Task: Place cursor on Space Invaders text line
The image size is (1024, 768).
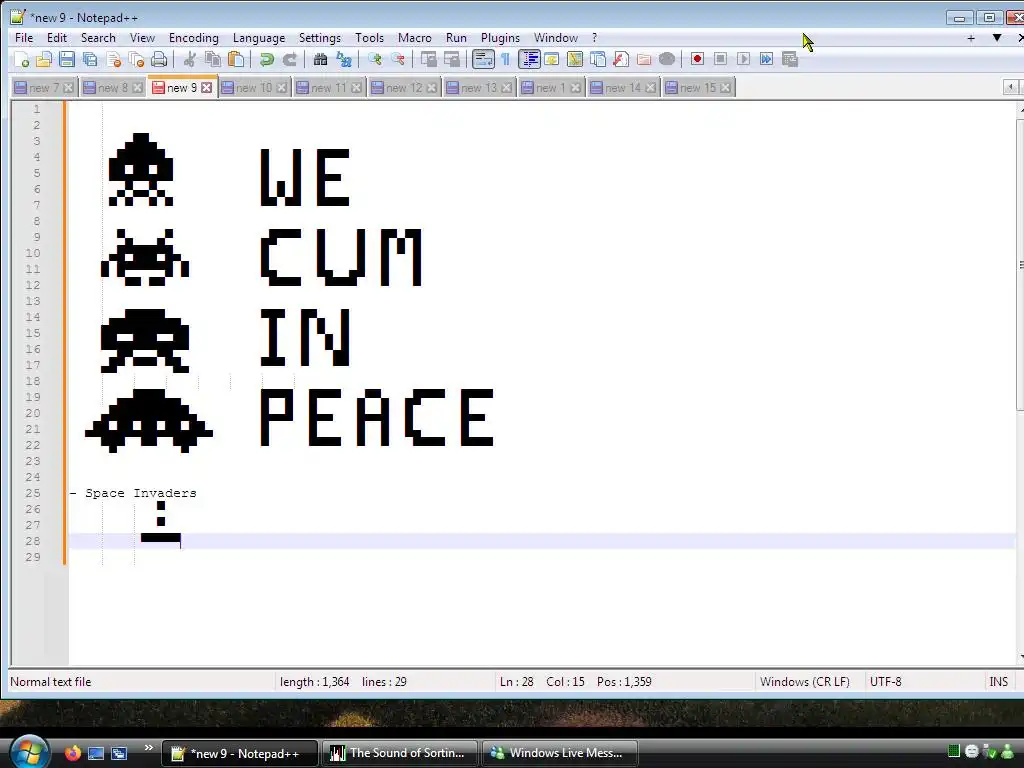Action: point(140,493)
